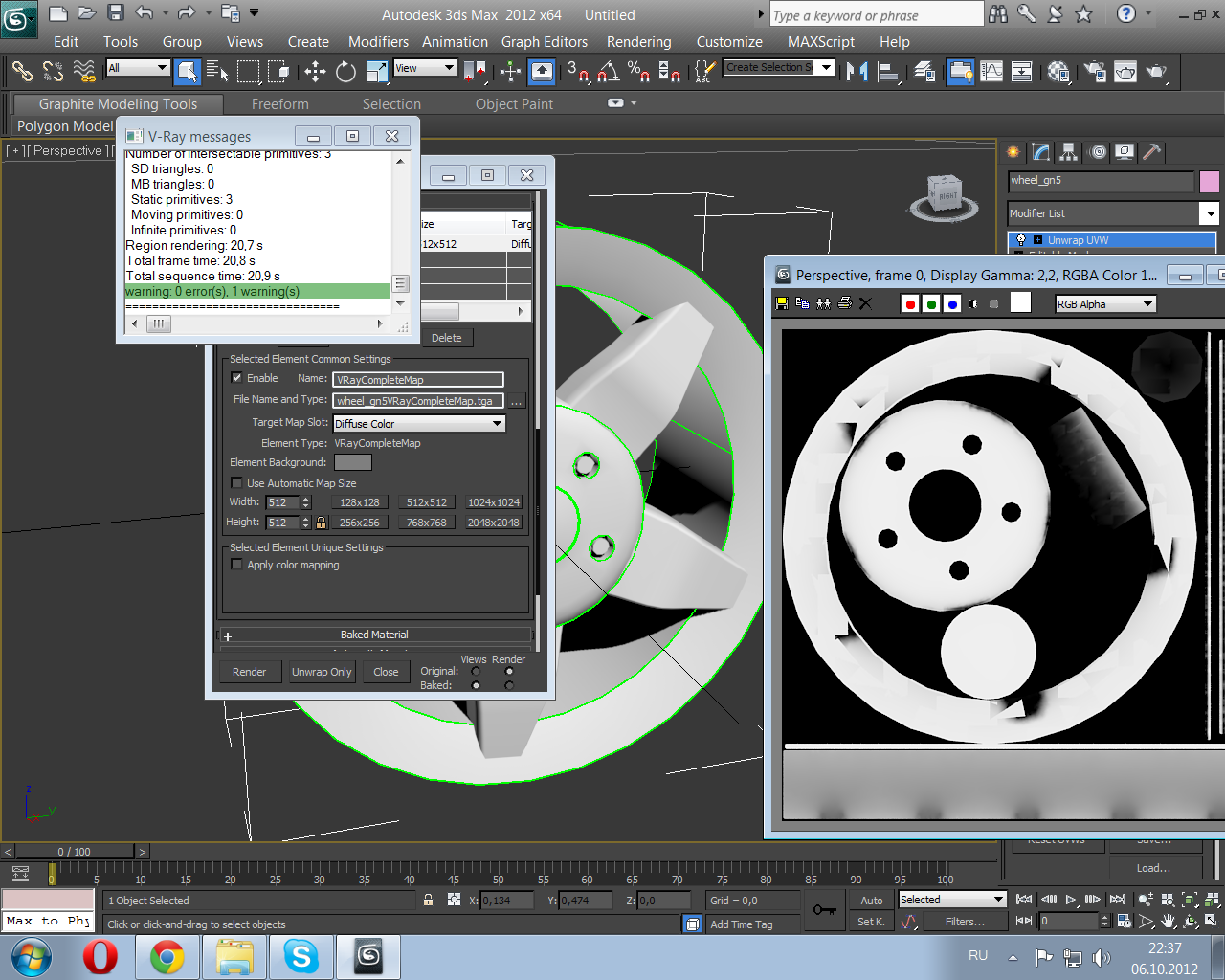1225x980 pixels.
Task: Open the Modifier List dropdown
Action: (1210, 213)
